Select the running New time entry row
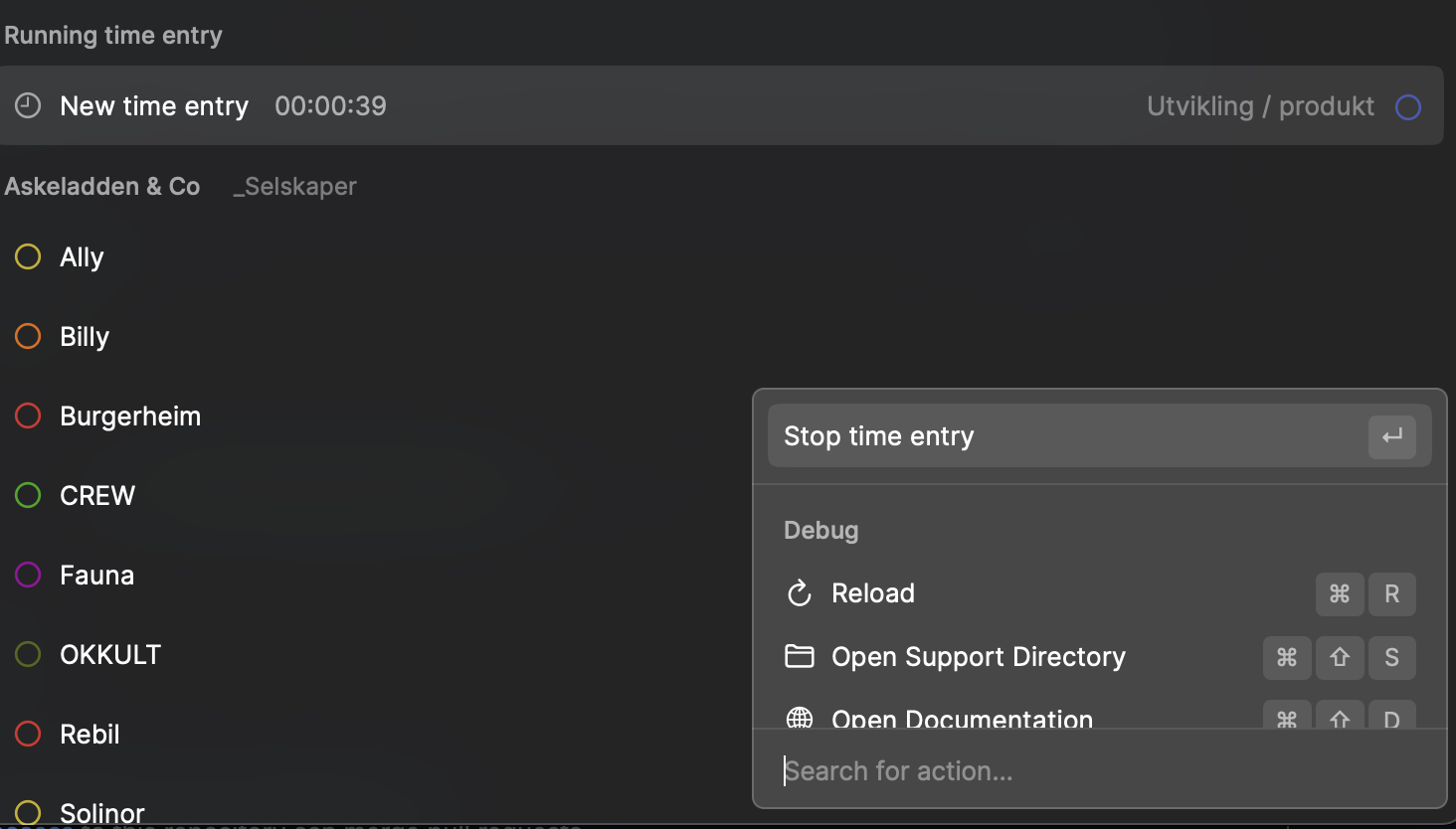The image size is (1456, 829). tap(721, 105)
